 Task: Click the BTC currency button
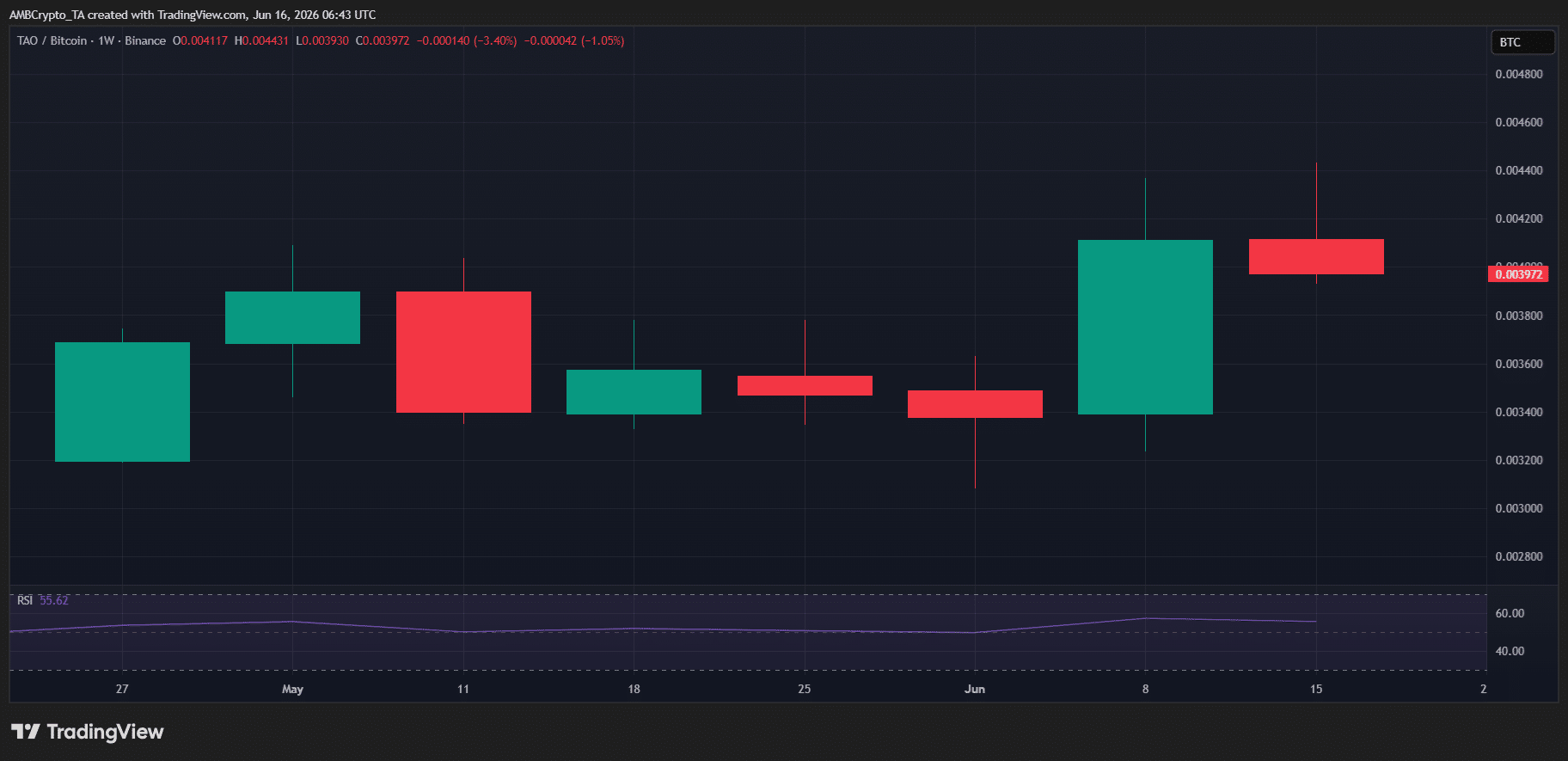point(1522,42)
